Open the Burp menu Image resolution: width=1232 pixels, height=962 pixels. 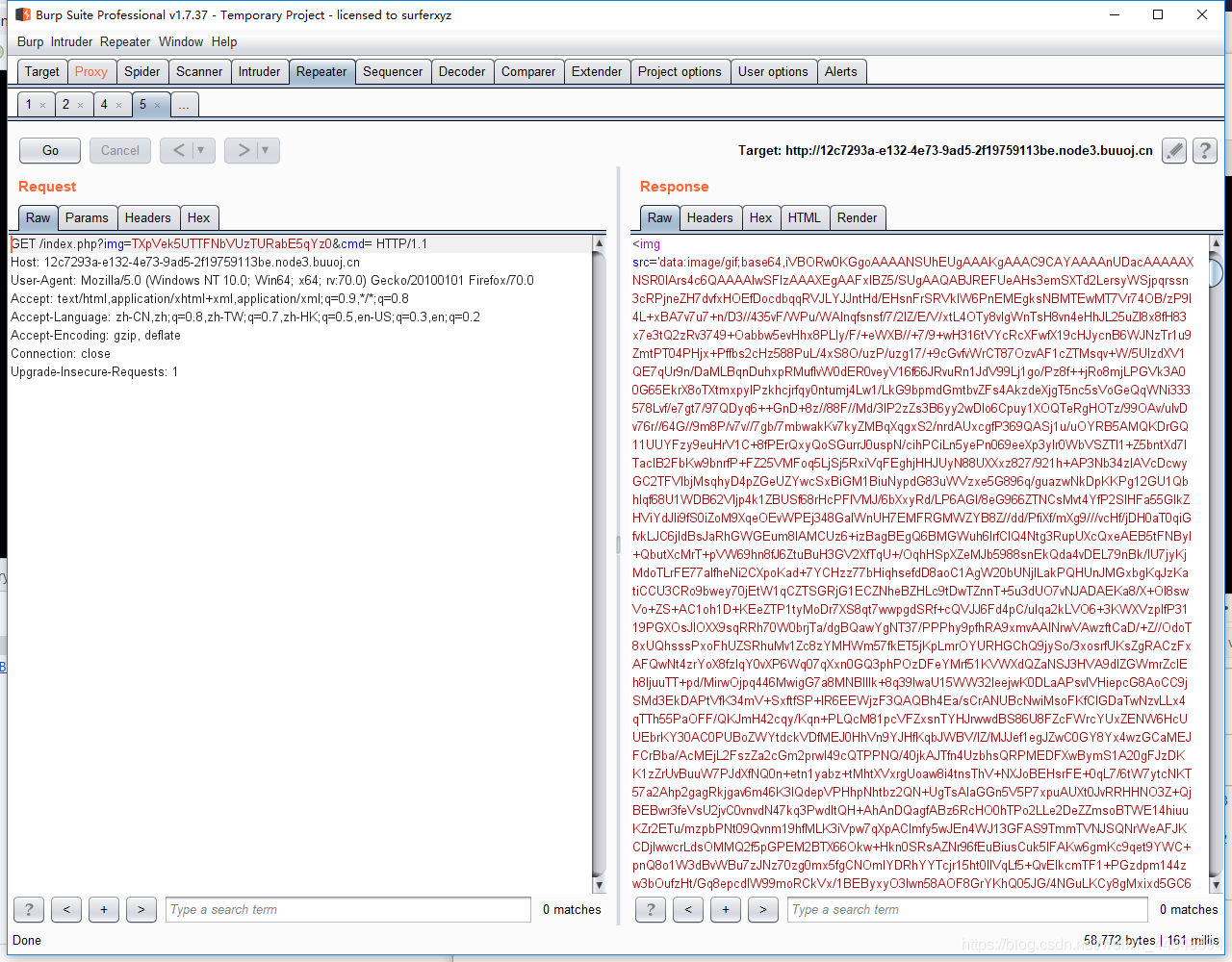click(31, 41)
